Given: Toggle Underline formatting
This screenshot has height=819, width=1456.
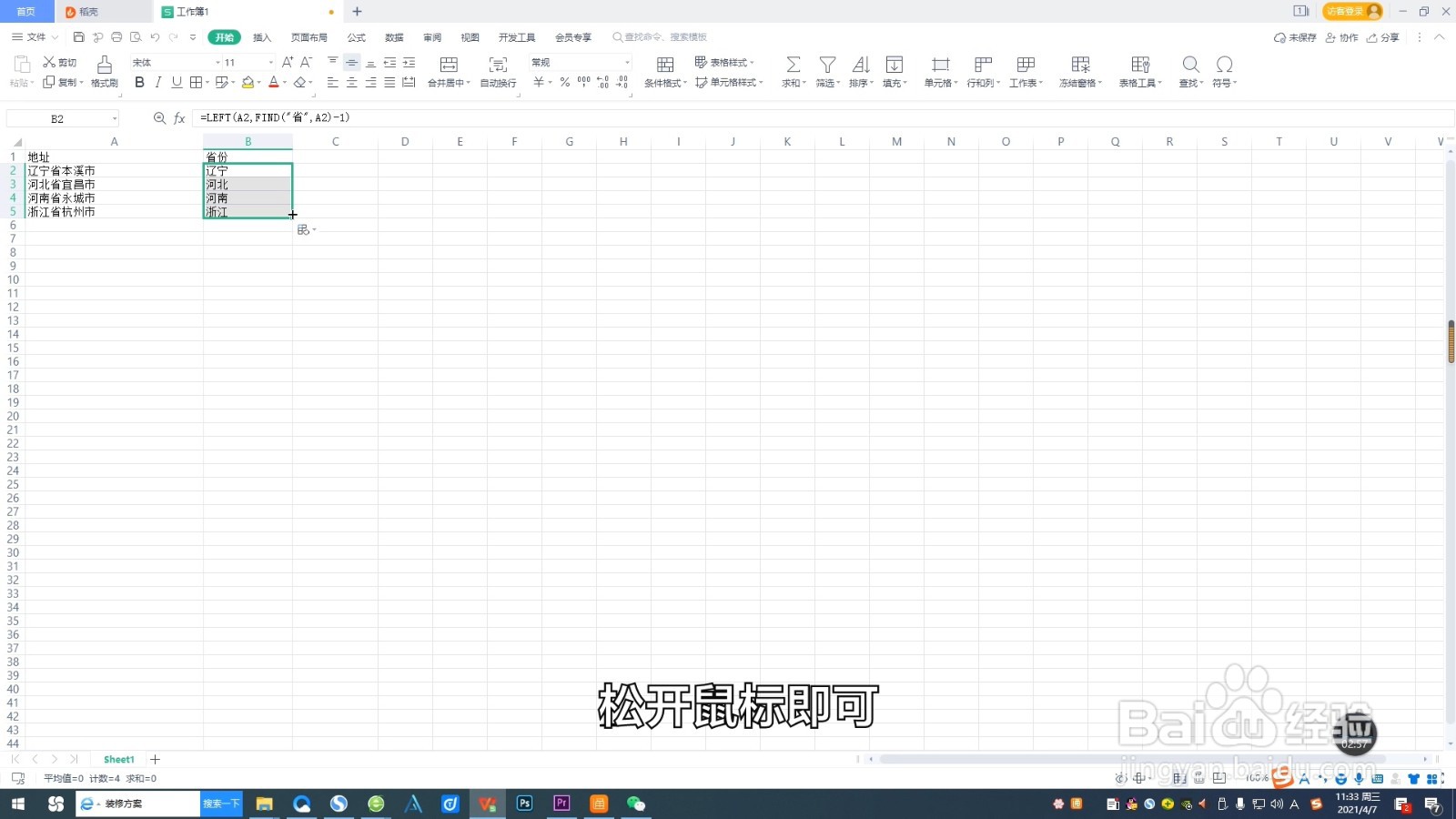Looking at the screenshot, I should tap(177, 83).
